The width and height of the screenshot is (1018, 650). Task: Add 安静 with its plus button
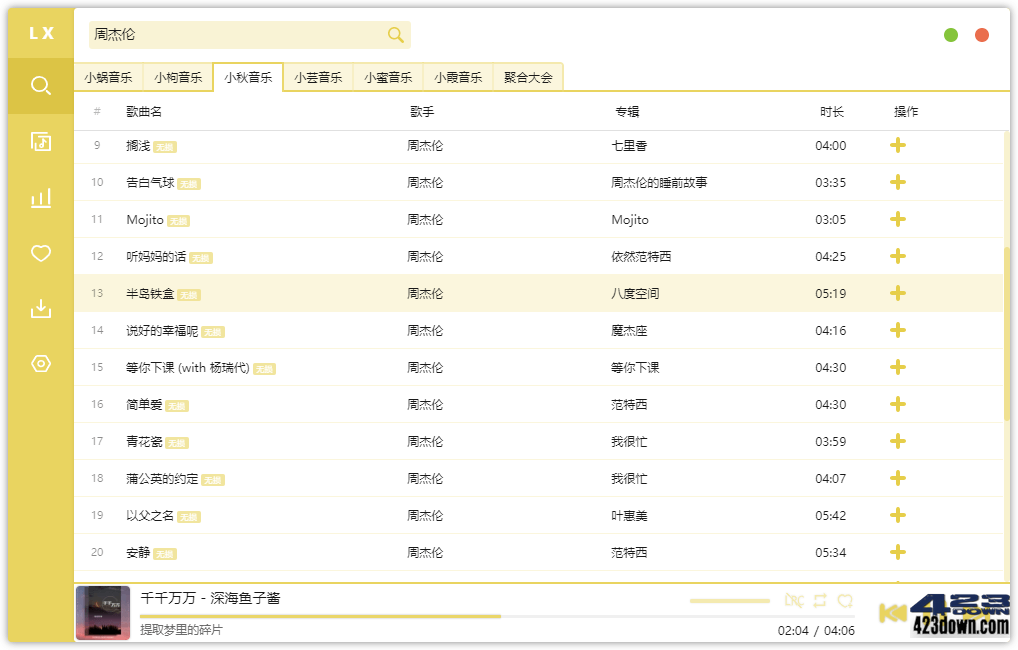pyautogui.click(x=897, y=551)
